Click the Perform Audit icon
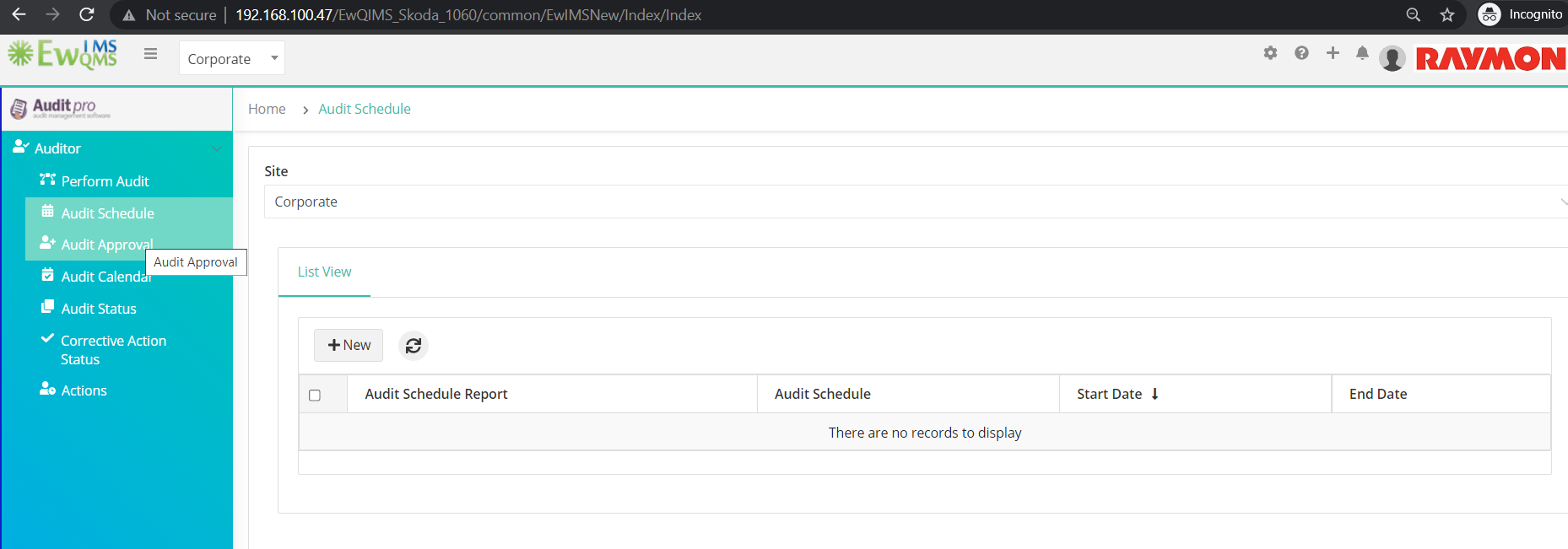1568x549 pixels. 47,180
